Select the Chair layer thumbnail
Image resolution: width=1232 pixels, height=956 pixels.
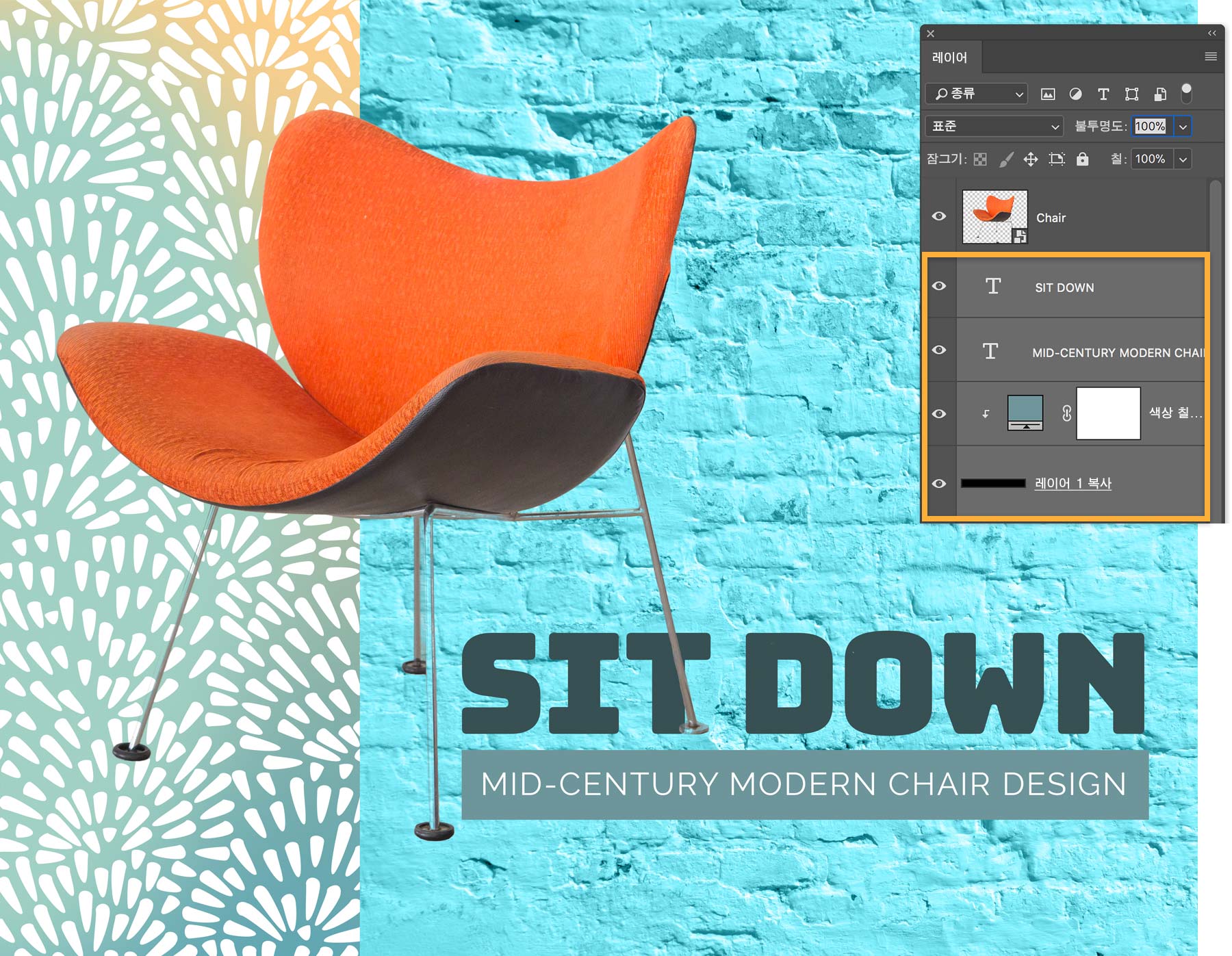[x=994, y=217]
